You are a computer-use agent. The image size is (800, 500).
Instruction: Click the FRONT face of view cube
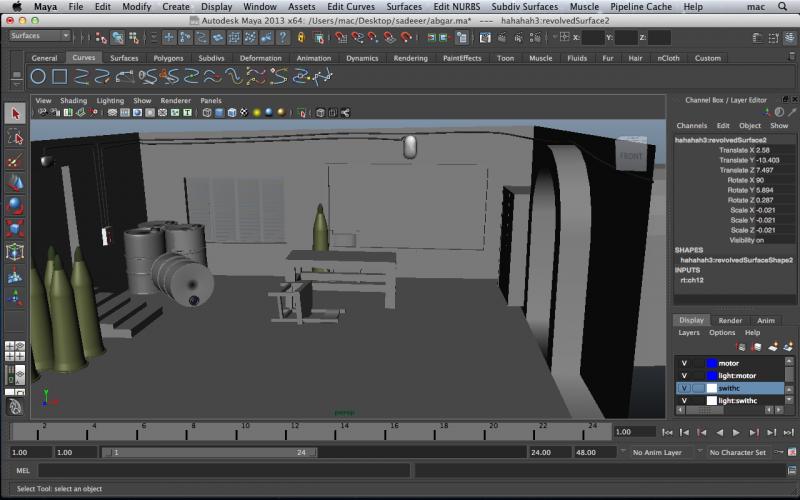click(631, 156)
